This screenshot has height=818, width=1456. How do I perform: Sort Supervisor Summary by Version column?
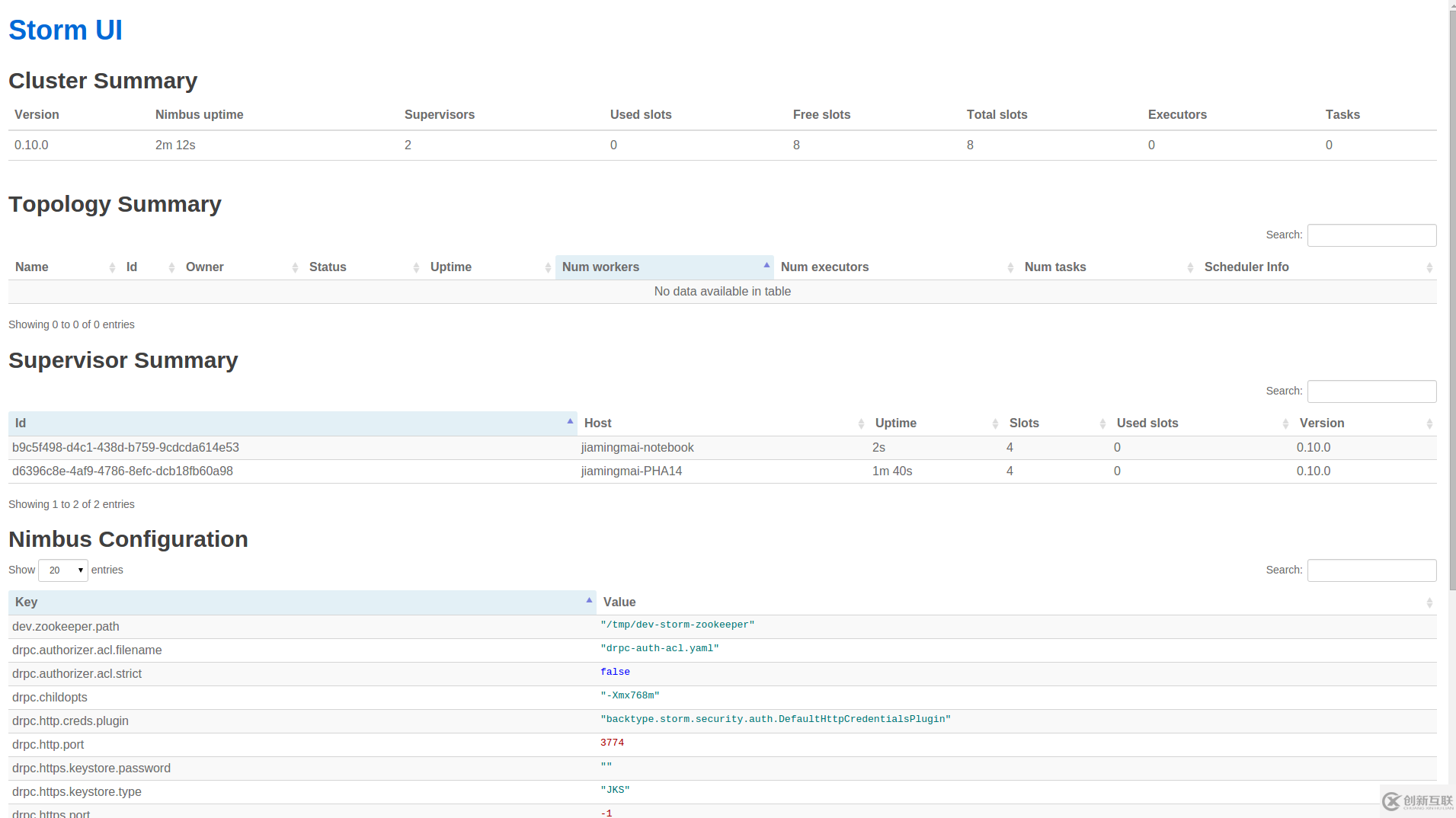pyautogui.click(x=1365, y=423)
